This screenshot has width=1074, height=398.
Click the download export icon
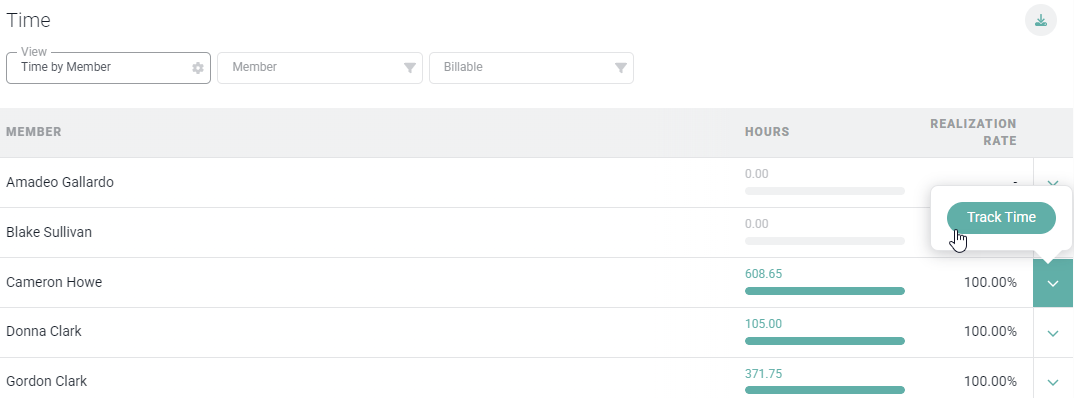click(1040, 20)
